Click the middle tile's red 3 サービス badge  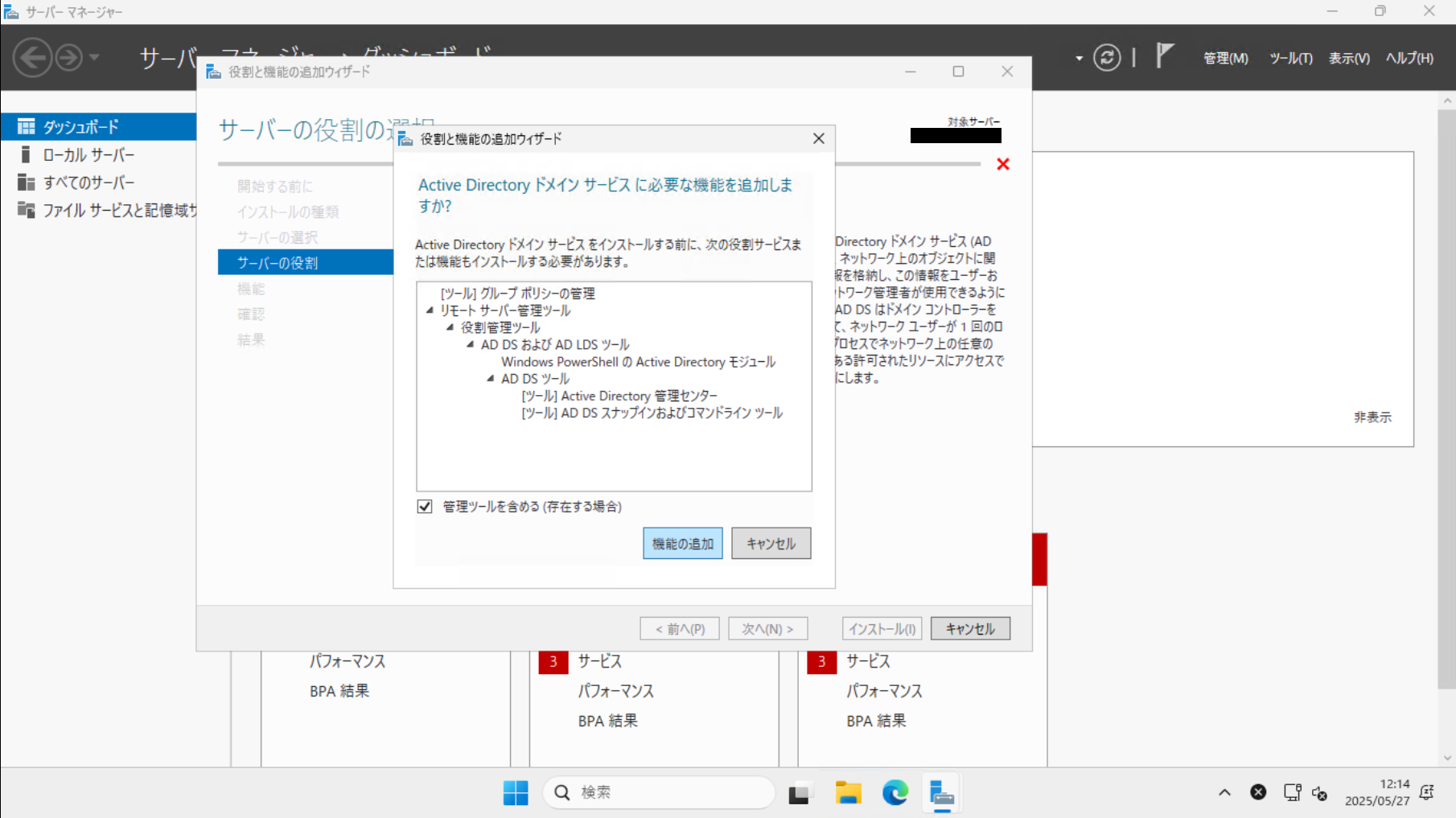tap(553, 661)
